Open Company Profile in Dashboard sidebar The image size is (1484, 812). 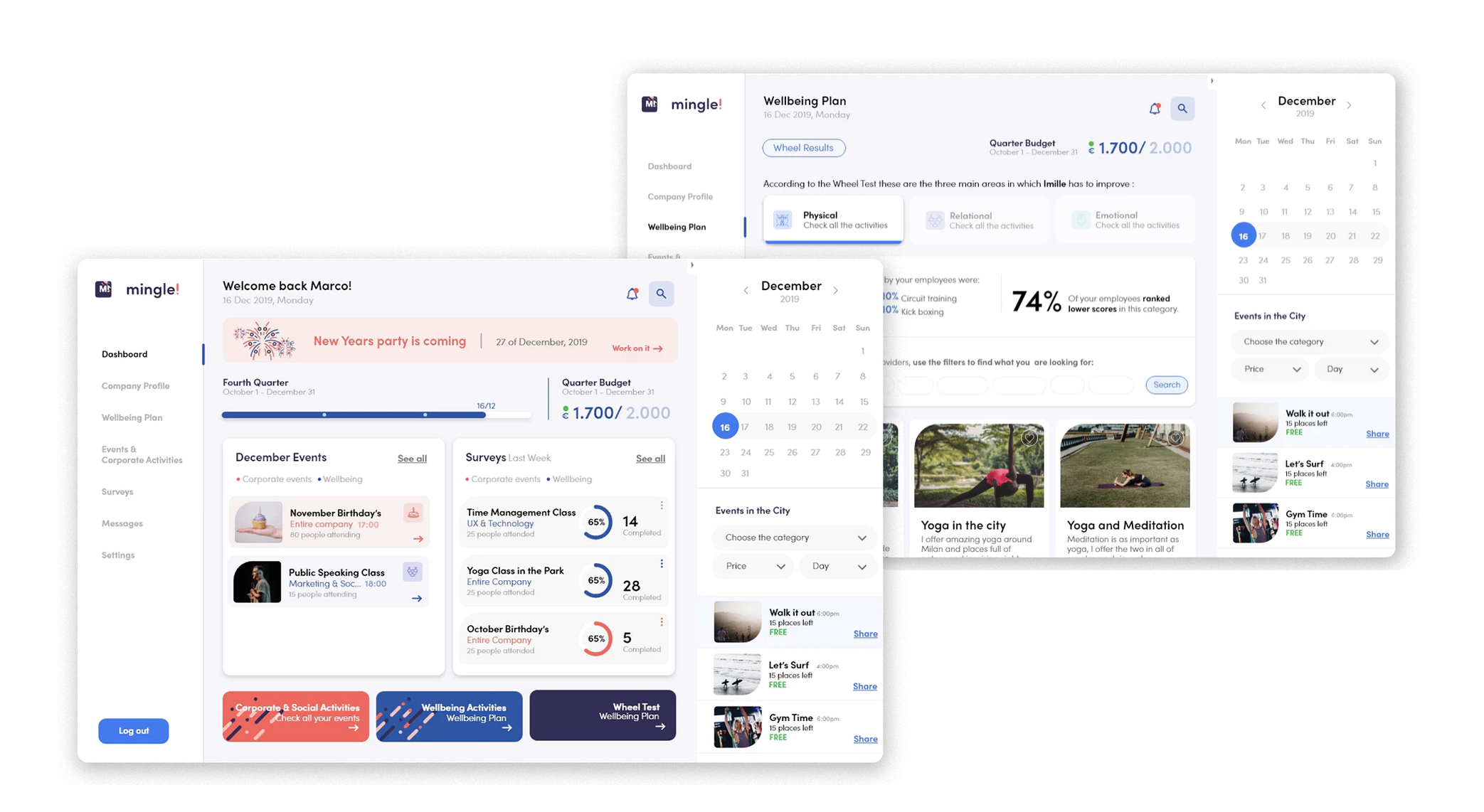[135, 386]
